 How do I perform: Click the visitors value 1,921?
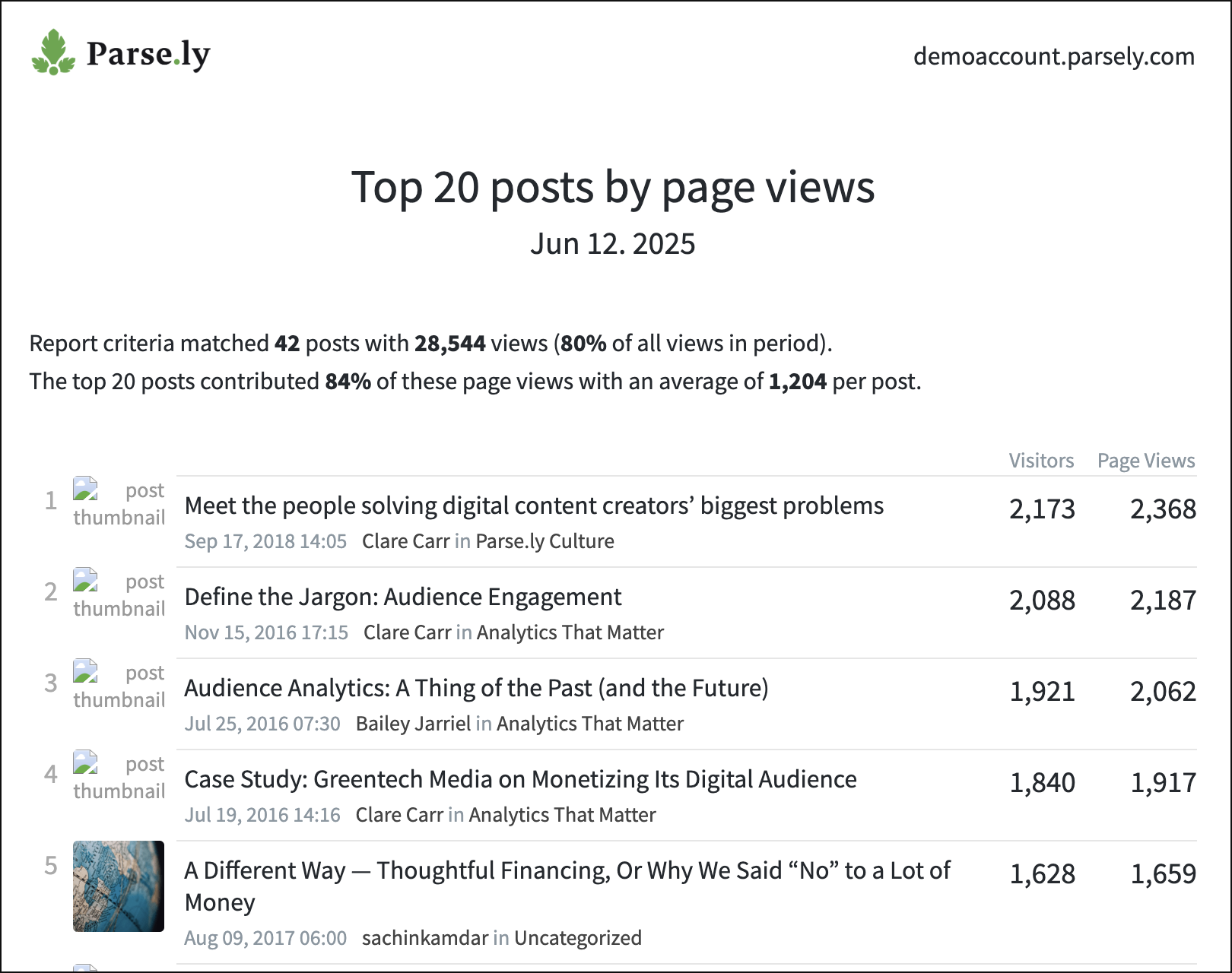(1042, 692)
